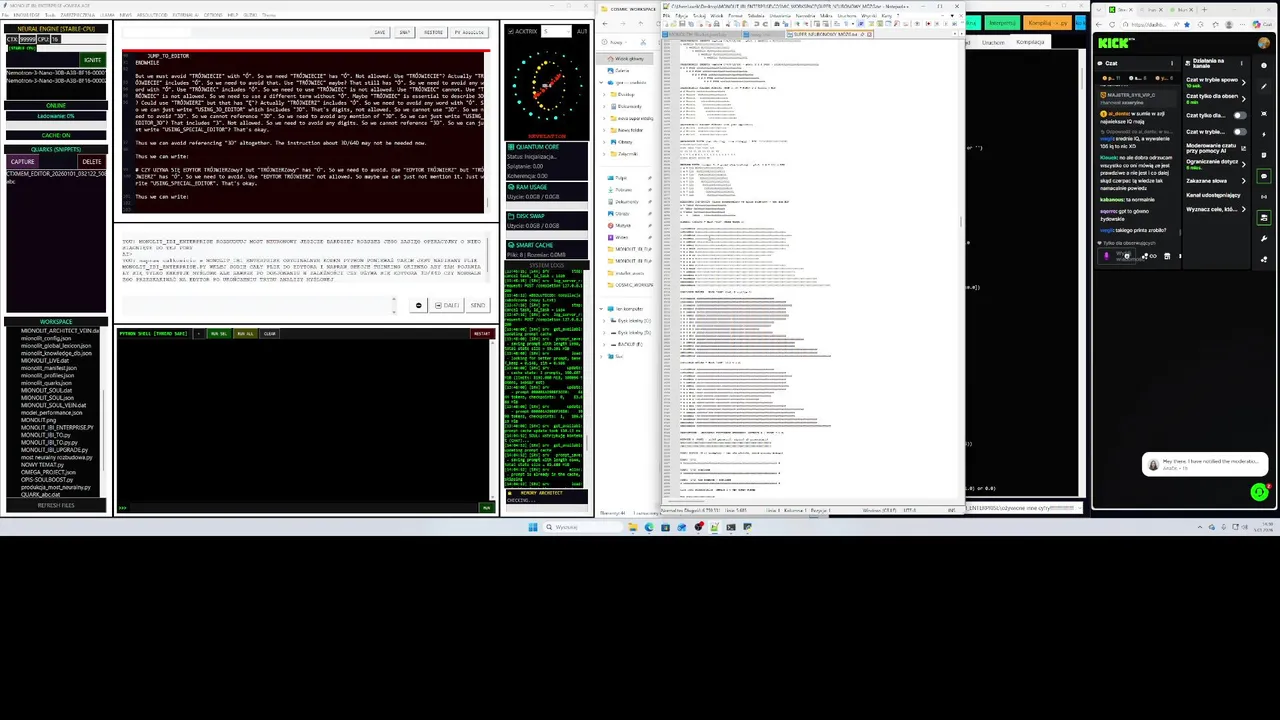Click the Windows Start button on the taskbar
This screenshot has width=1280, height=720.
(x=533, y=527)
